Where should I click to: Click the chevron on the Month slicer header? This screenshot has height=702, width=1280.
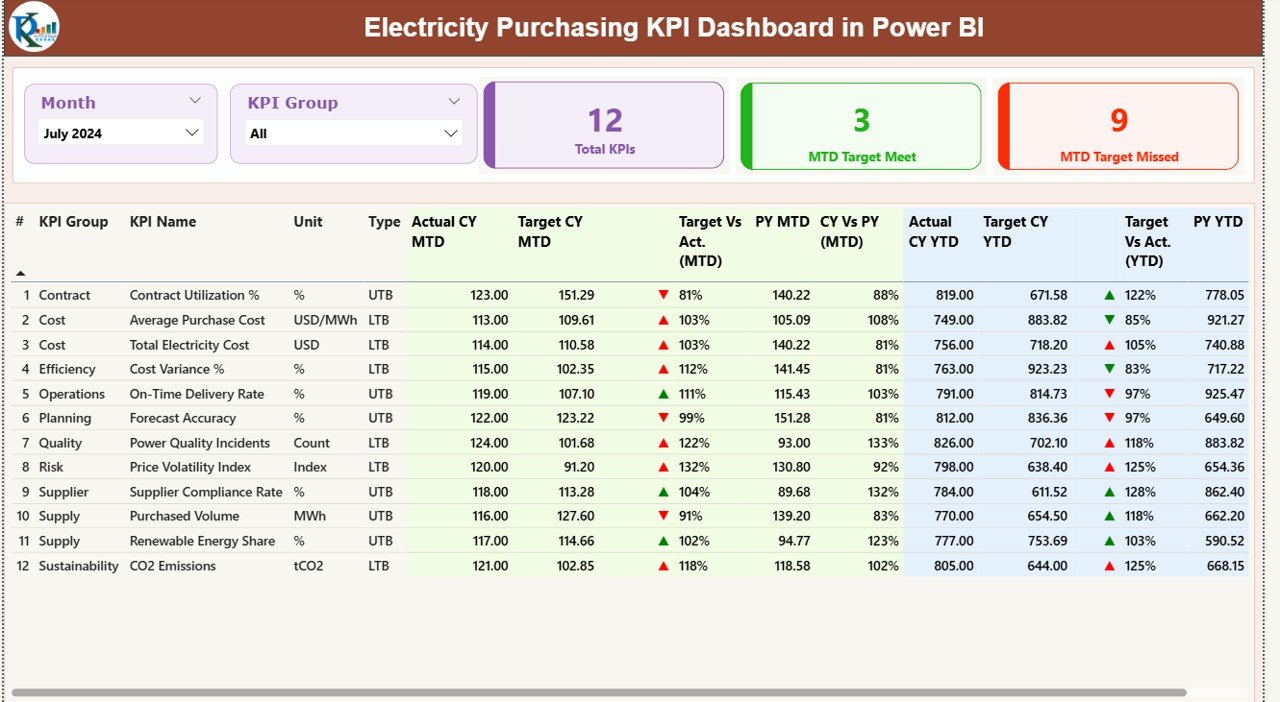198,100
